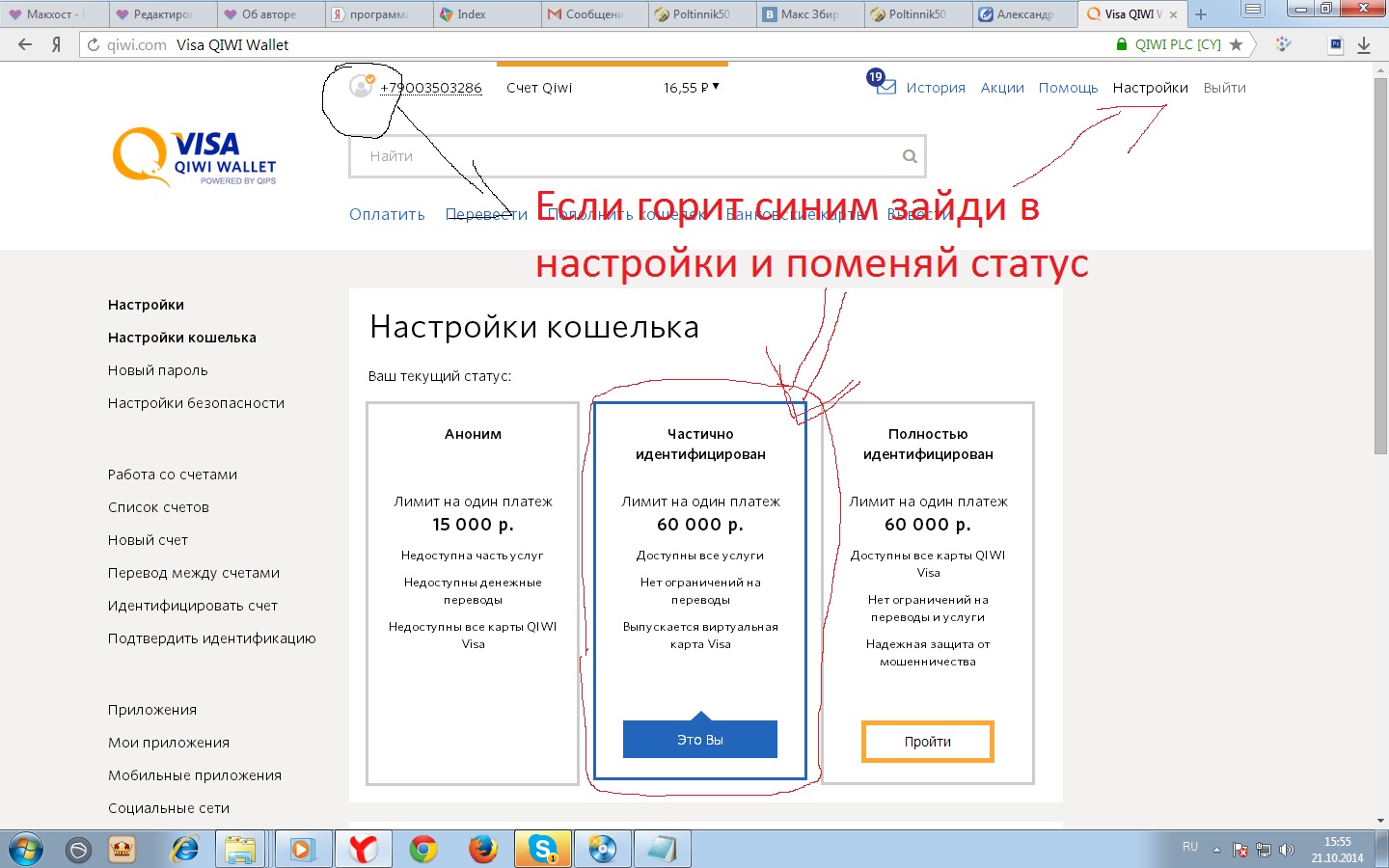Open the messages envelope with badge 19
Screen dimensions: 1389x868
pyautogui.click(x=883, y=84)
